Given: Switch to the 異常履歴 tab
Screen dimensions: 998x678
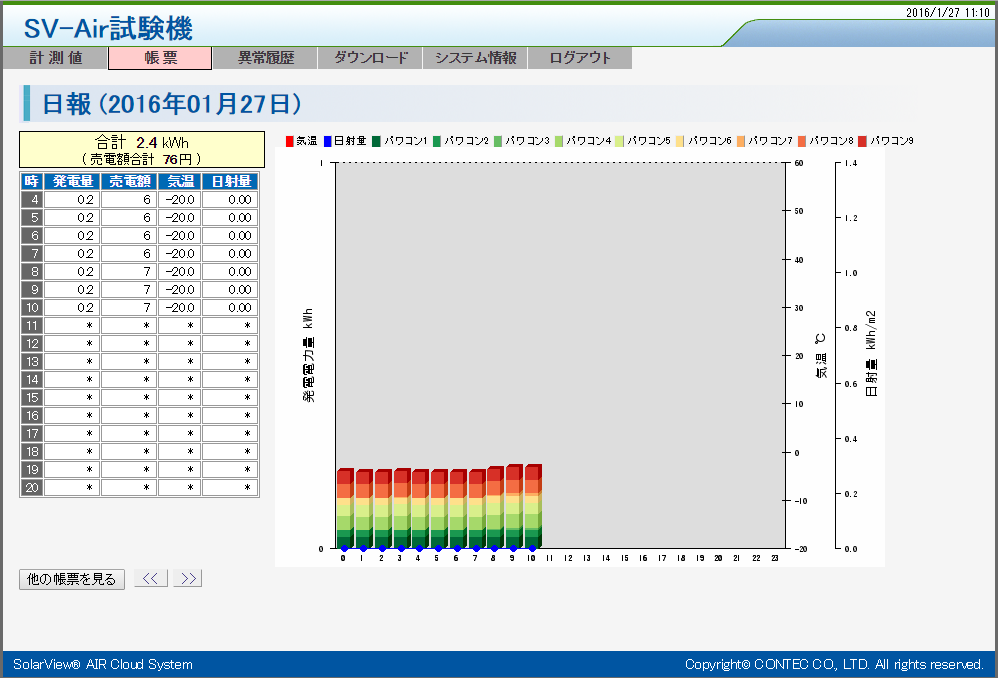Looking at the screenshot, I should [x=265, y=58].
